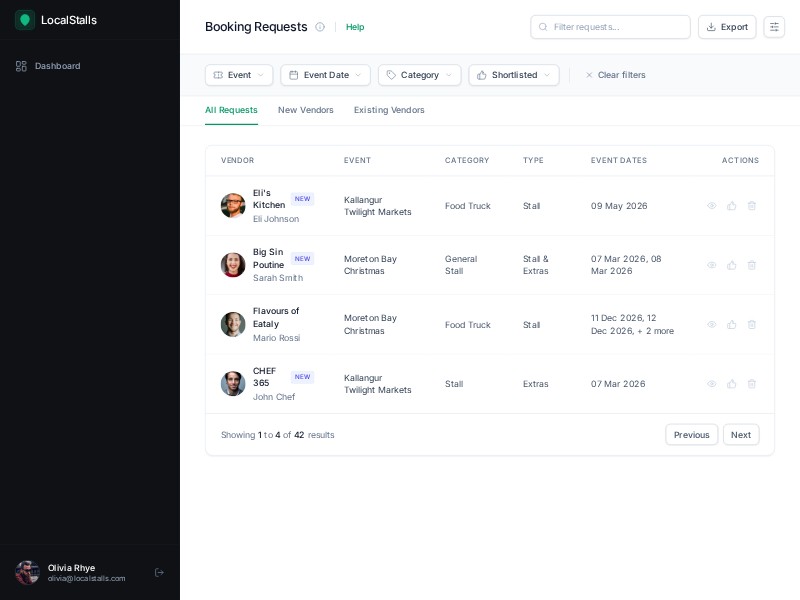
Task: Toggle visibility for CHEF 365 row
Action: coord(712,384)
